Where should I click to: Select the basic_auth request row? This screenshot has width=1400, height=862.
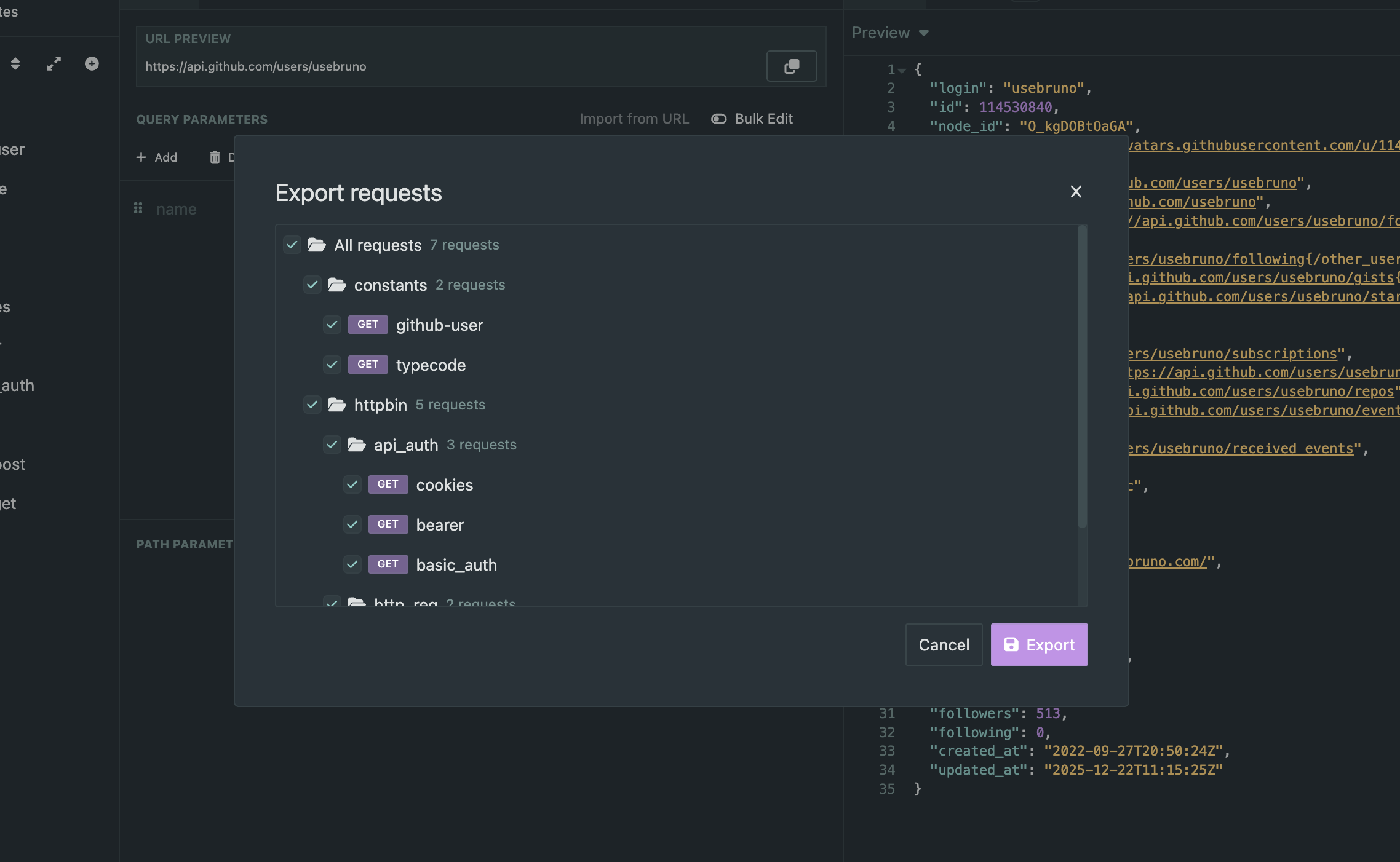[x=456, y=564]
